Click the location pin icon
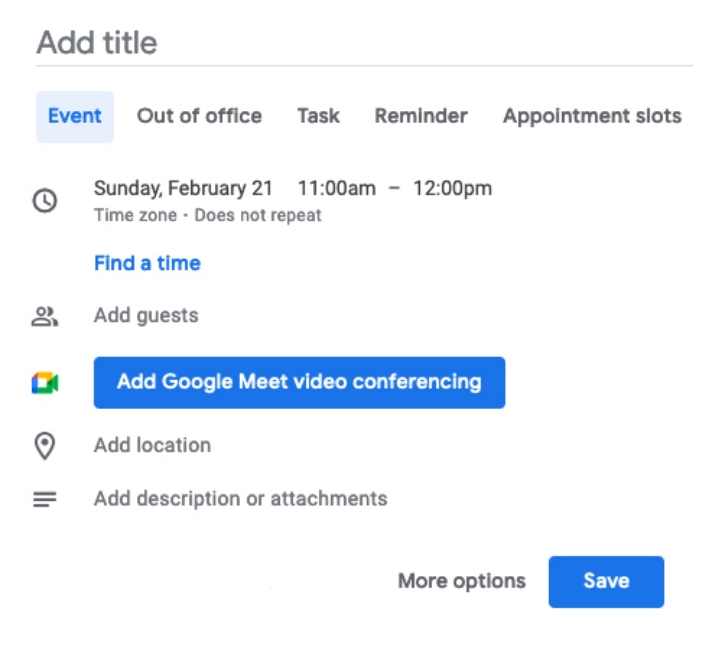 pos(45,446)
